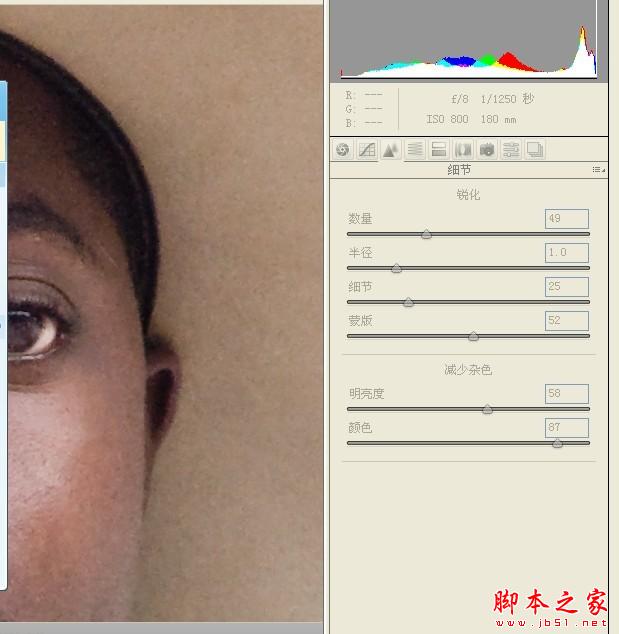
Task: Click the 明亮度 slider label
Action: (x=366, y=393)
